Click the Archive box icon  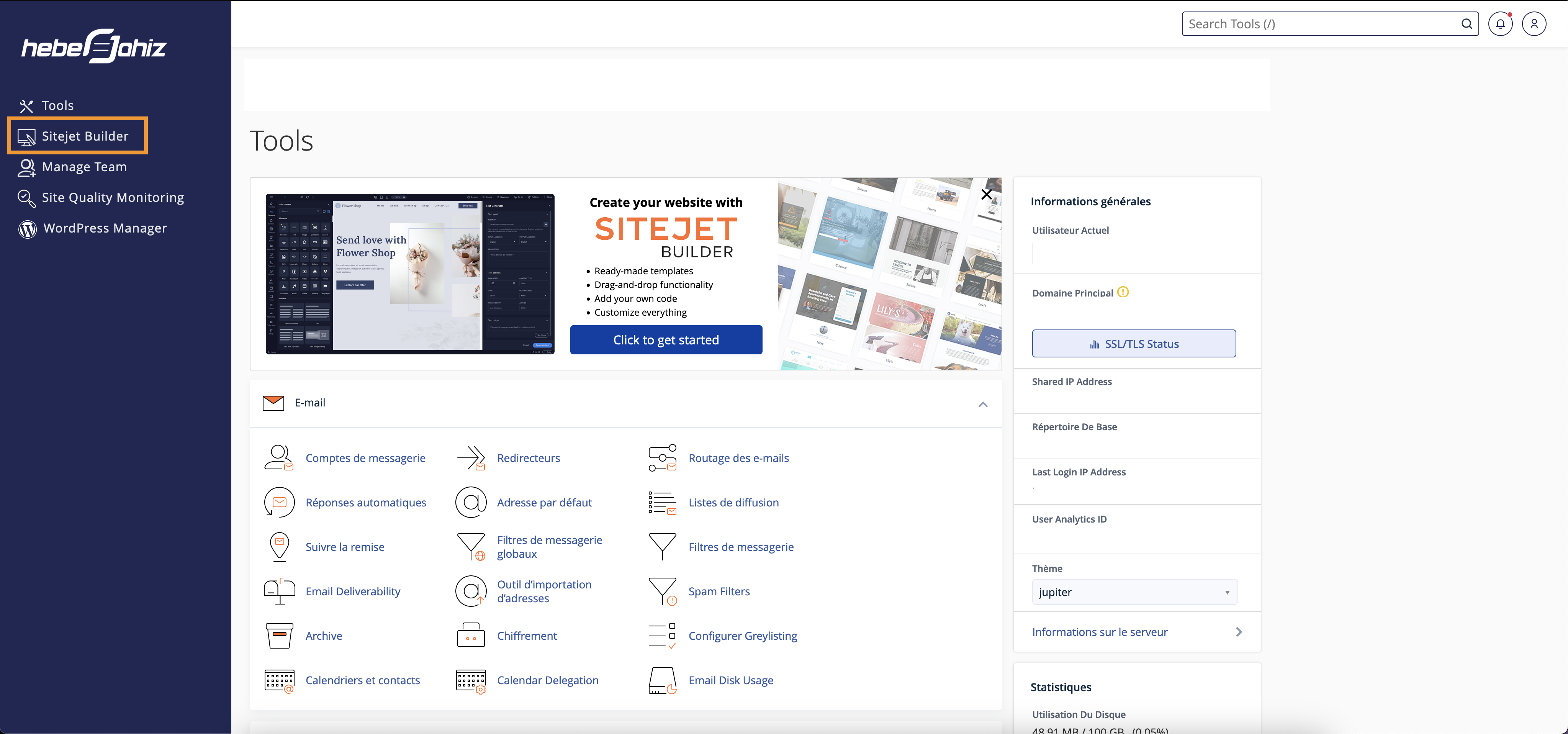pyautogui.click(x=279, y=636)
